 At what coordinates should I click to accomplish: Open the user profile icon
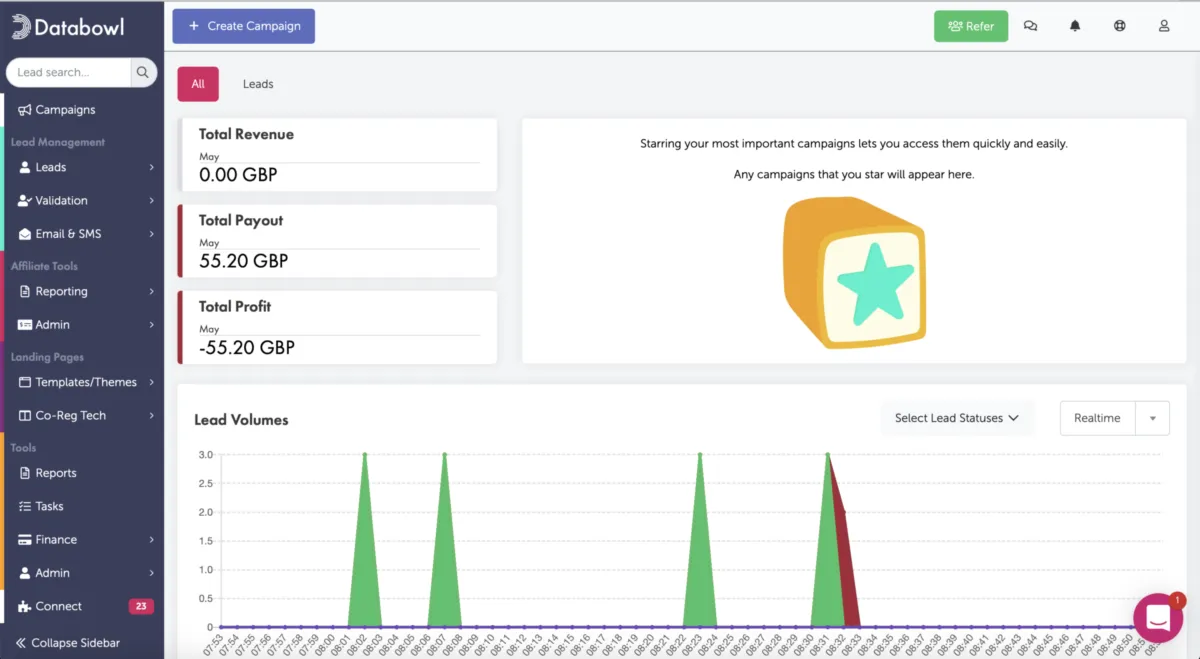pos(1164,26)
